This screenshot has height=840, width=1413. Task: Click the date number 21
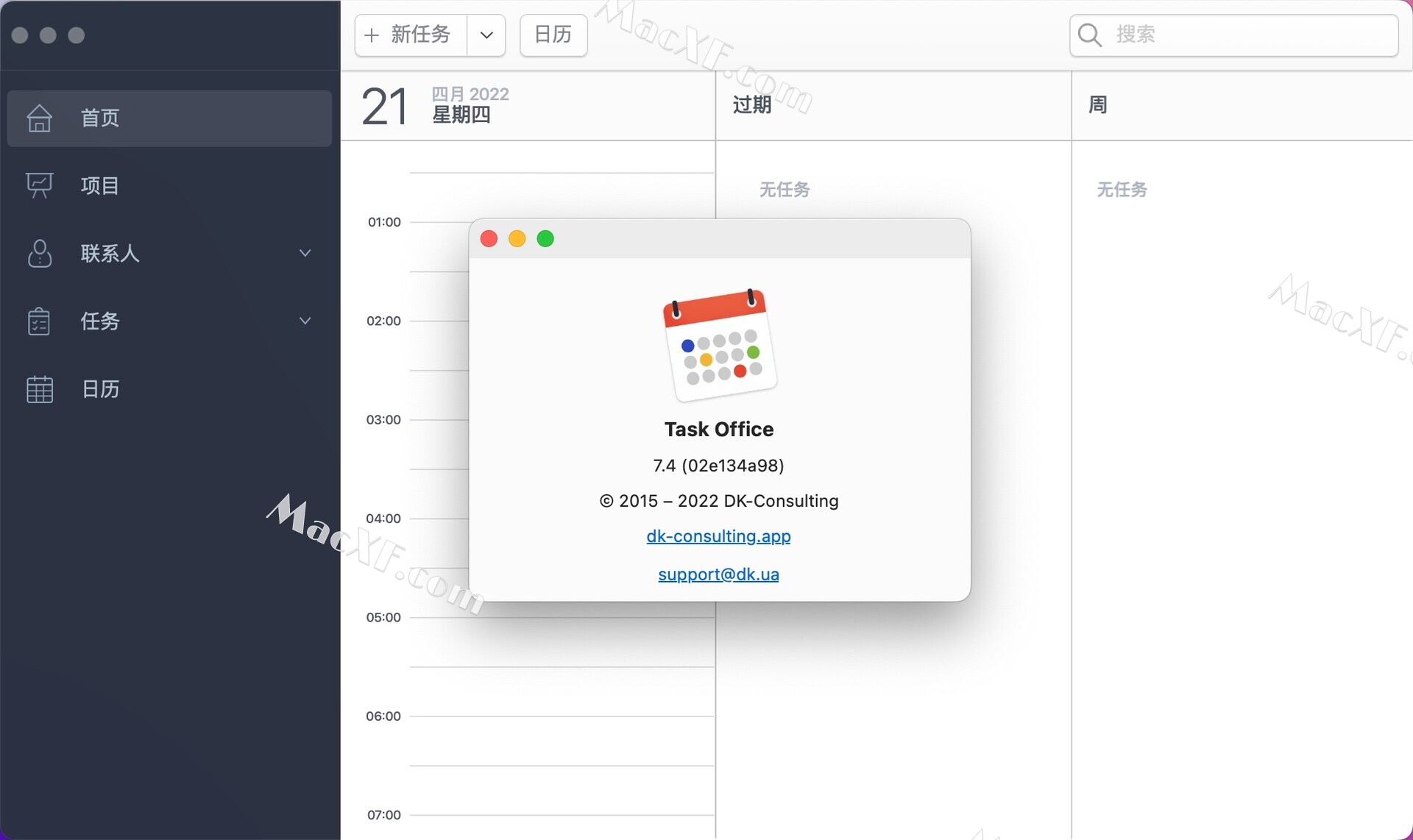pyautogui.click(x=384, y=107)
